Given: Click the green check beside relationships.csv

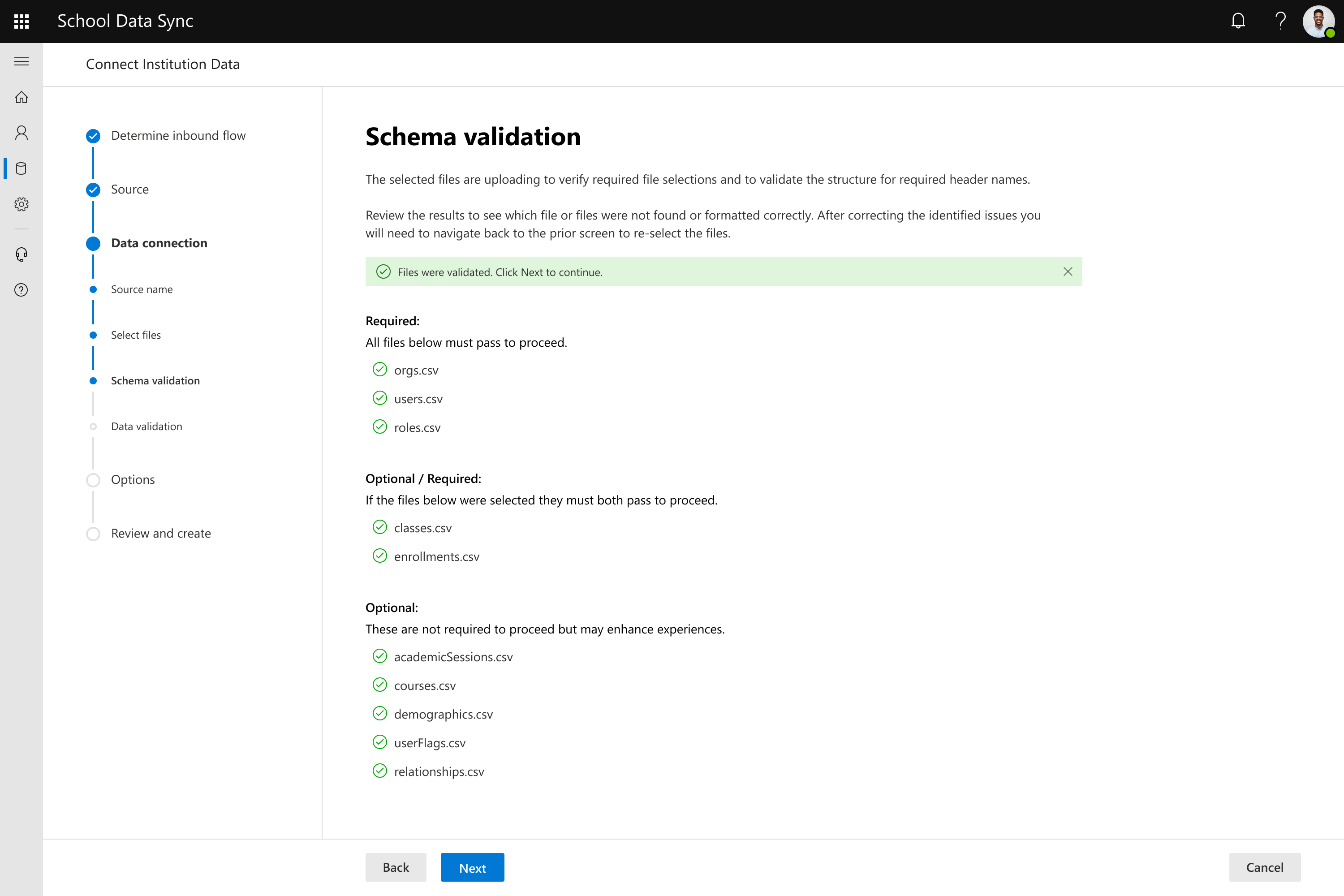Looking at the screenshot, I should (x=379, y=770).
